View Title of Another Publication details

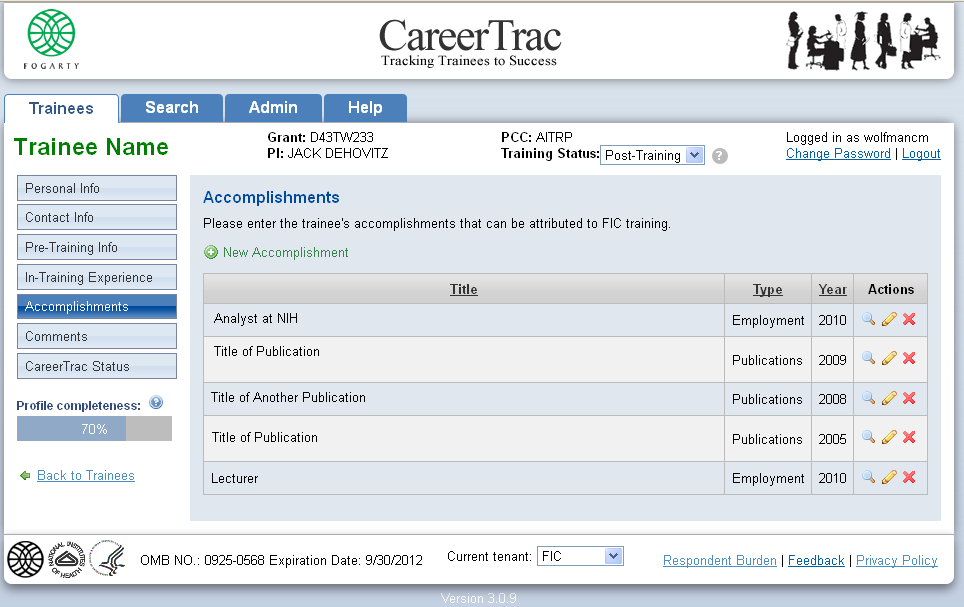pyautogui.click(x=868, y=398)
